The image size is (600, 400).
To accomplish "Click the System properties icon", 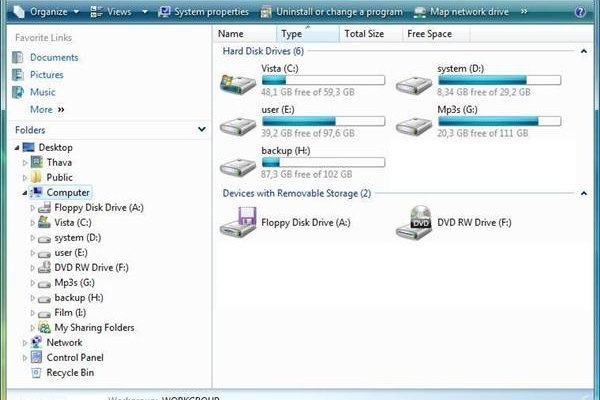I will (x=164, y=12).
